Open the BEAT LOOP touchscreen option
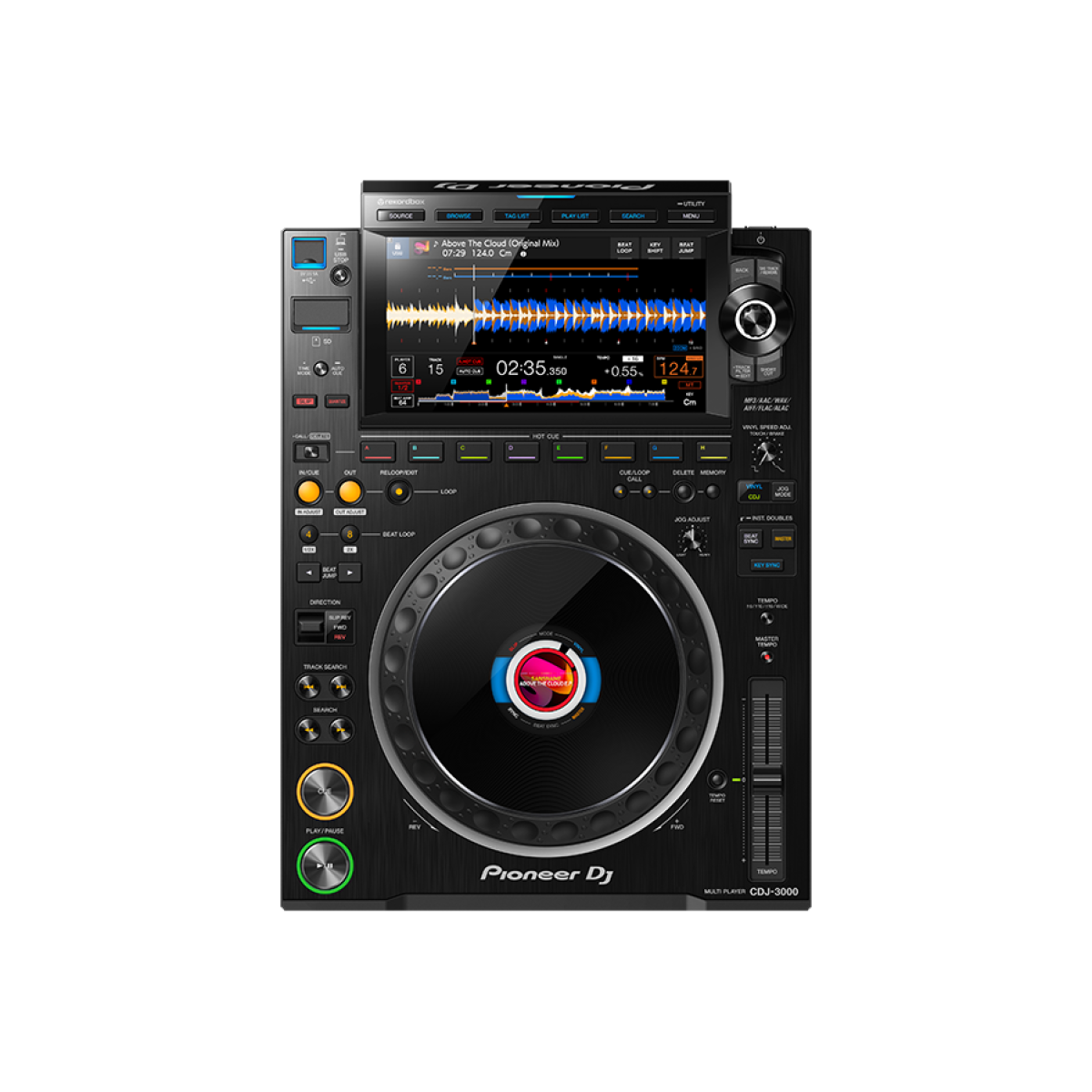This screenshot has width=1092, height=1092. point(624,248)
